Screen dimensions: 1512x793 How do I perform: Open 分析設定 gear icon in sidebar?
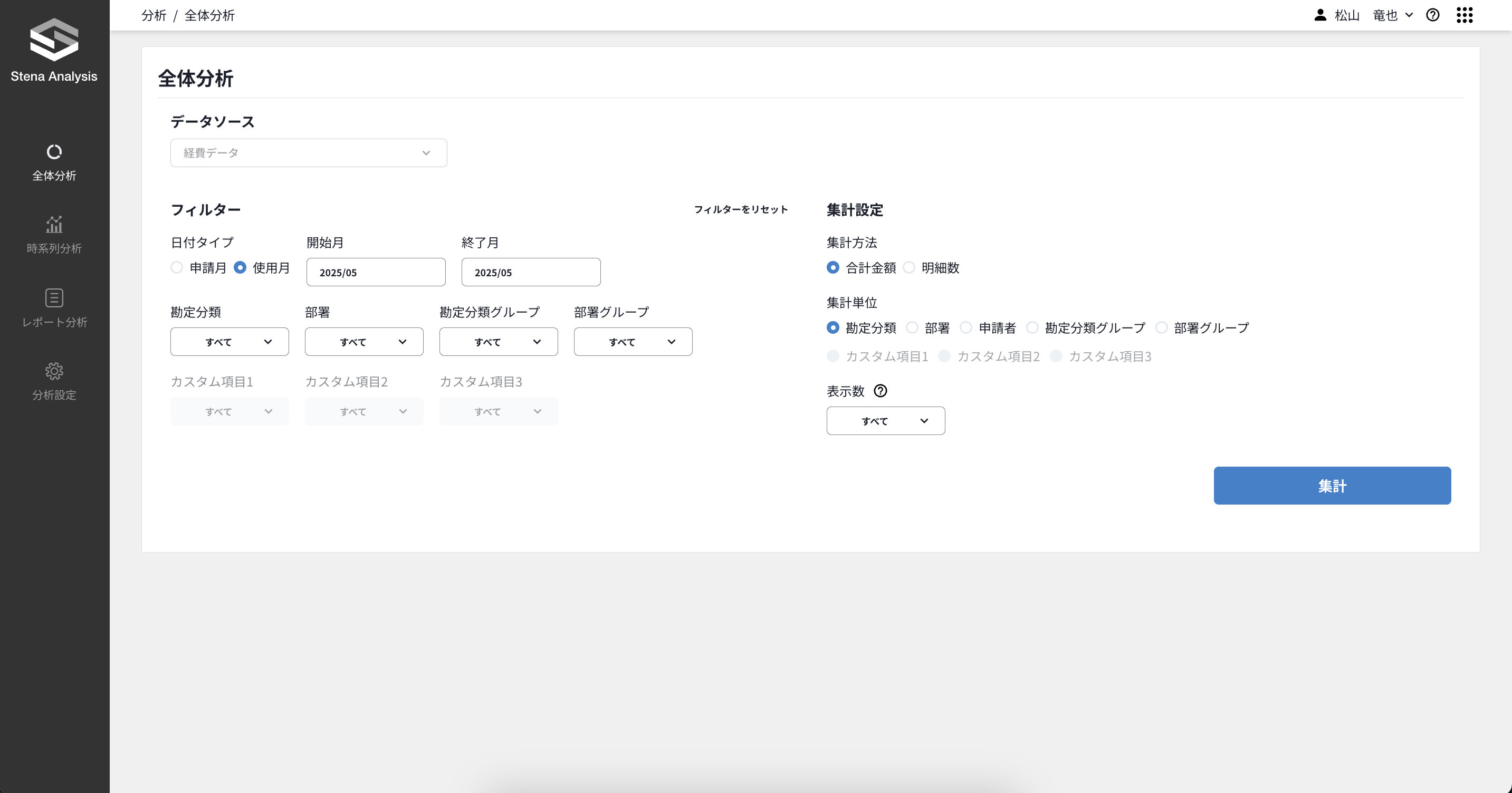pyautogui.click(x=54, y=371)
